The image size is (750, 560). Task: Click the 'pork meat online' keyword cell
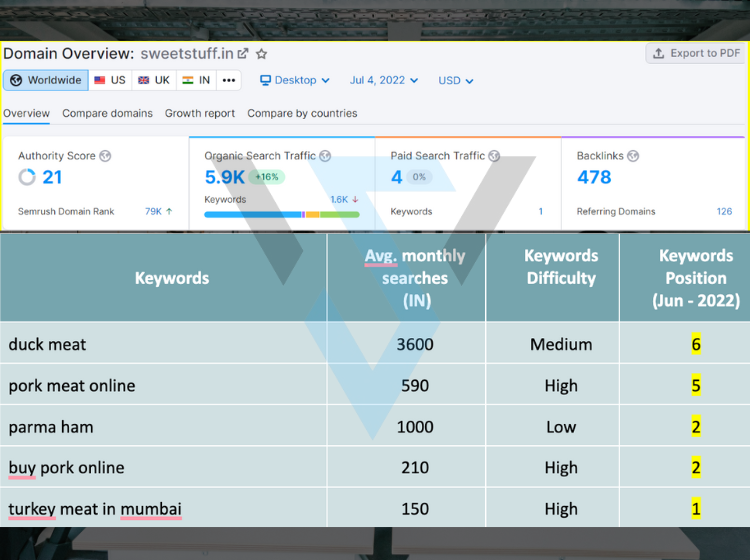163,385
